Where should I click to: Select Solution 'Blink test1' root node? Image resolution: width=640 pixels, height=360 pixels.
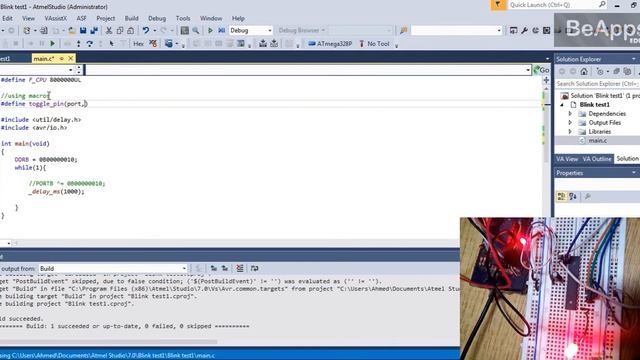click(x=604, y=96)
